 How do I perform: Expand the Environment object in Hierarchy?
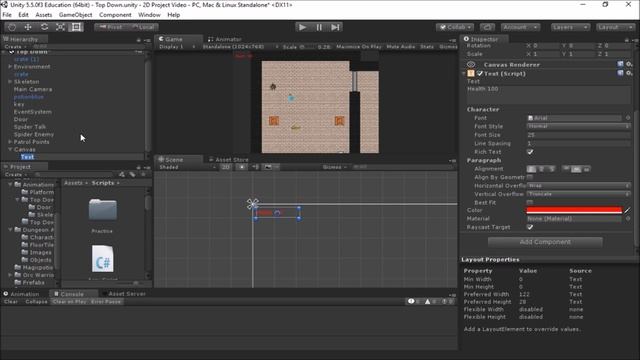tap(10, 67)
